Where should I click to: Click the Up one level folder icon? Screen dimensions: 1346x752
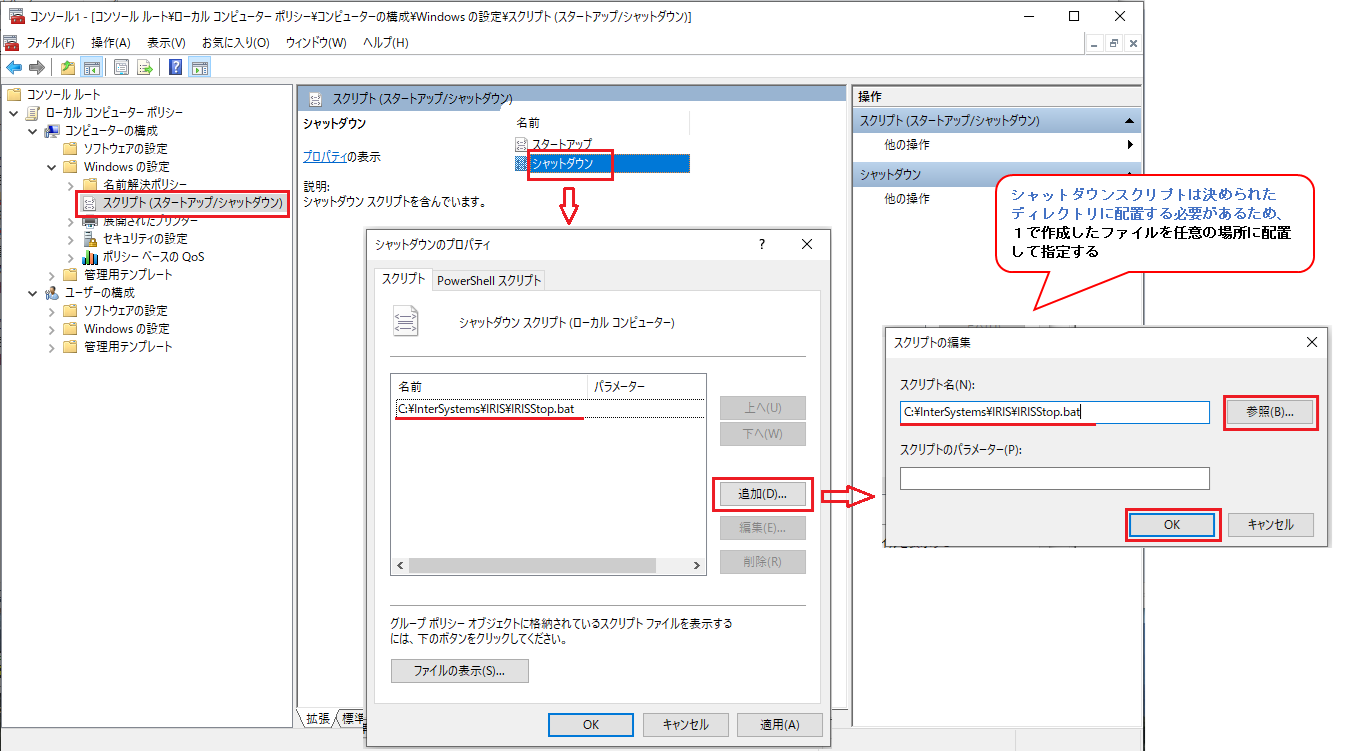(x=68, y=68)
